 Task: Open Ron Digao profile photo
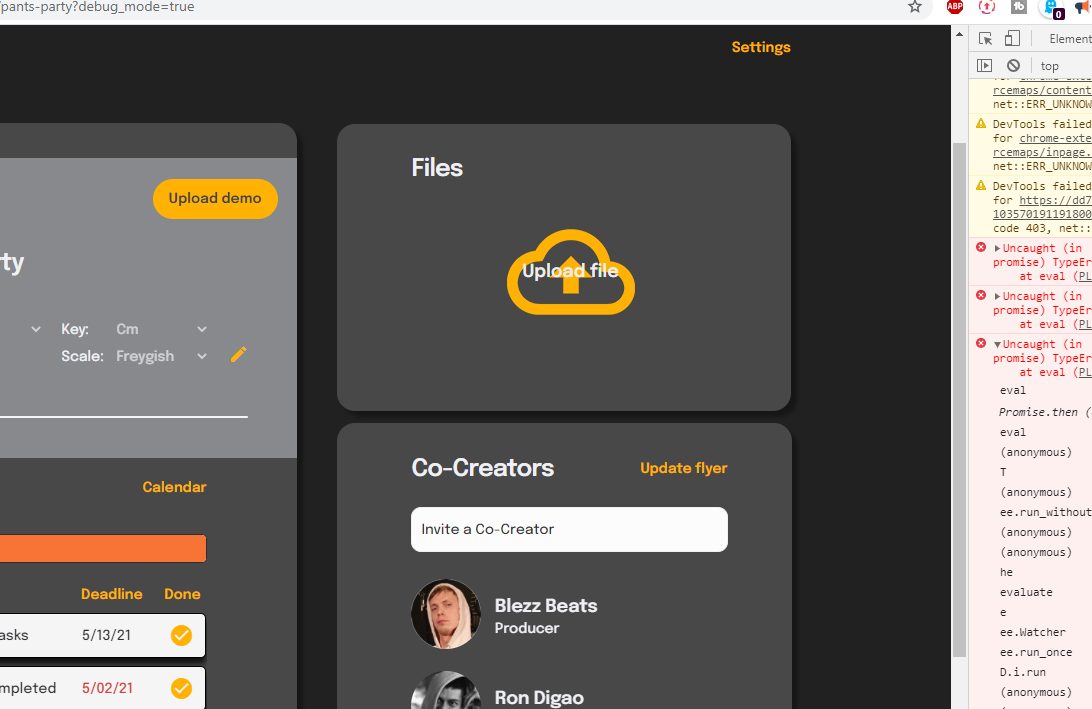pyautogui.click(x=446, y=690)
